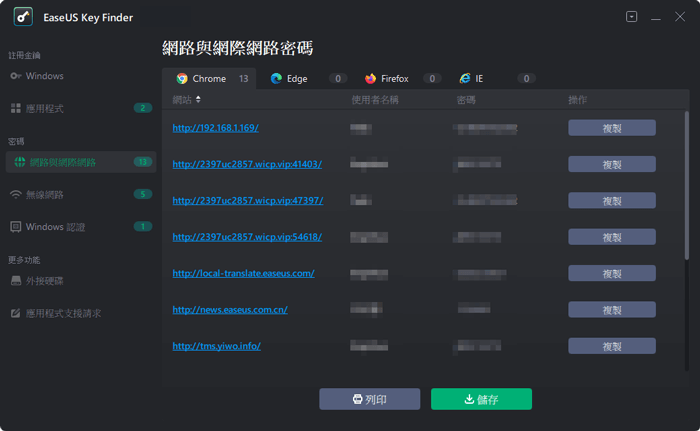
Task: Open 應用程式支援請求 support request
Action: [x=62, y=313]
